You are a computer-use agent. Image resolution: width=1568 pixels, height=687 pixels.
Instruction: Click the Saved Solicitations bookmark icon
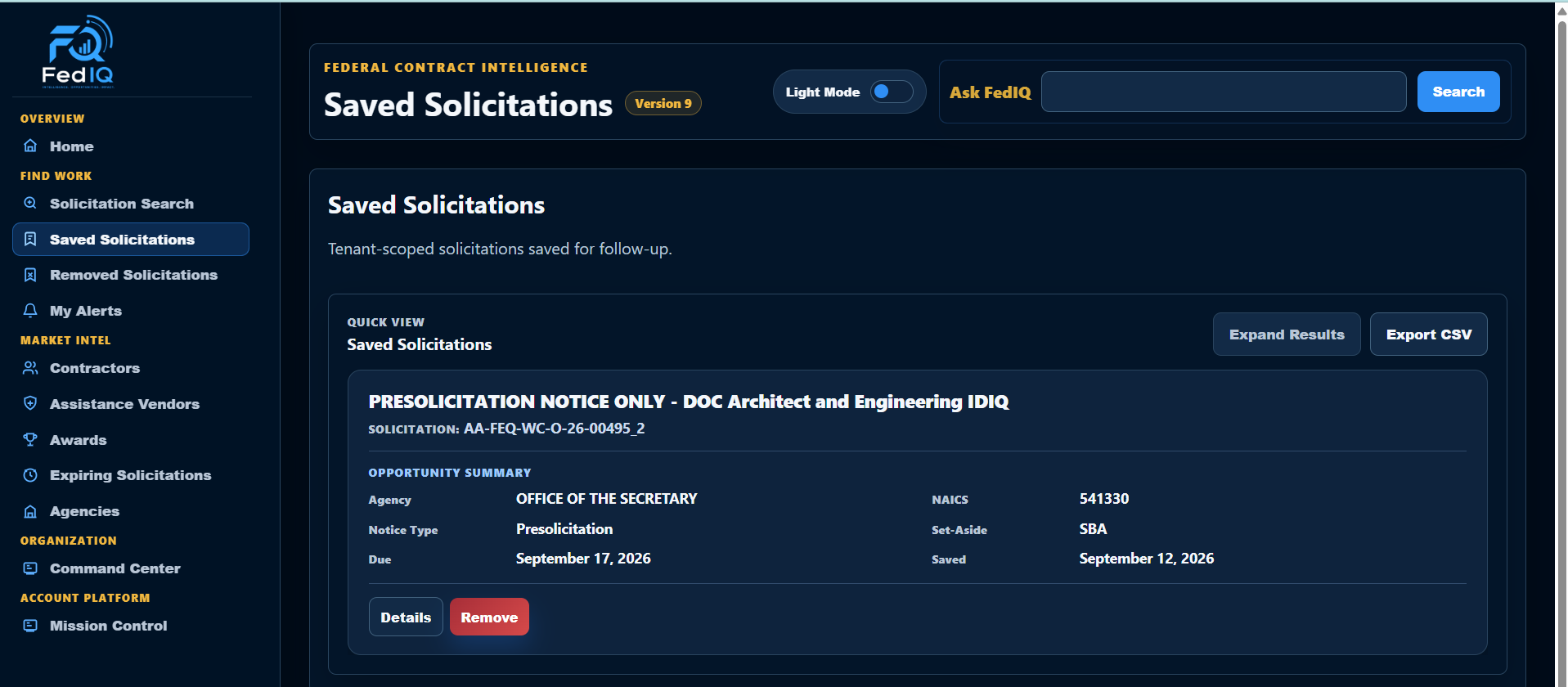[x=30, y=239]
